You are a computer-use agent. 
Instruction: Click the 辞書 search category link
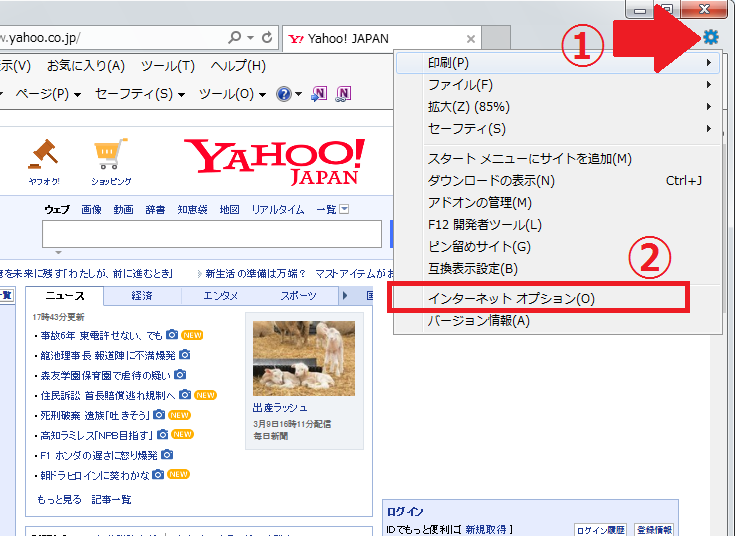click(x=155, y=210)
